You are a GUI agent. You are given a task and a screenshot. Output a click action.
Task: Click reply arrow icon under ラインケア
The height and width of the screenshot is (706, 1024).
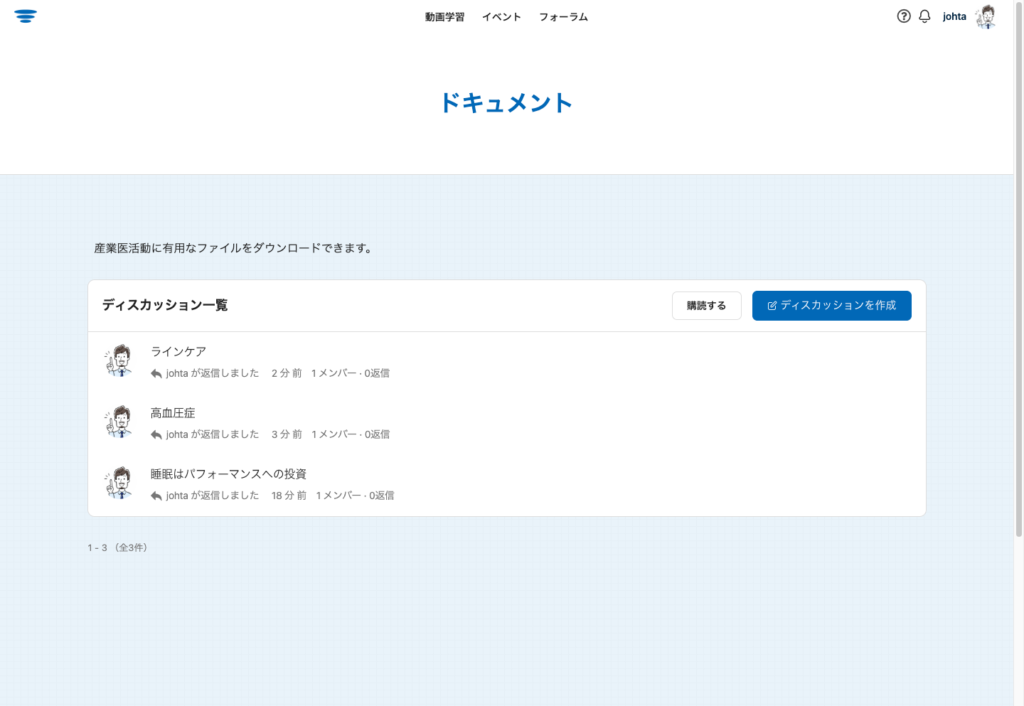(x=156, y=373)
